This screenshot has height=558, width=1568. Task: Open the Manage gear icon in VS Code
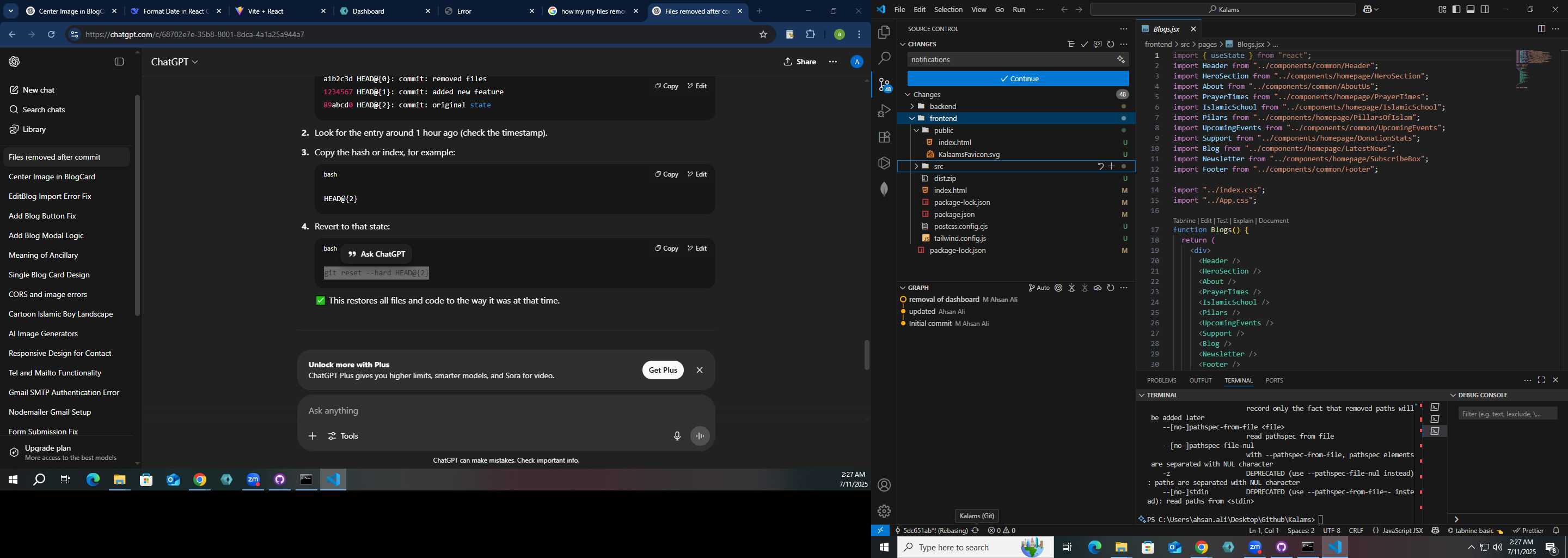[884, 511]
